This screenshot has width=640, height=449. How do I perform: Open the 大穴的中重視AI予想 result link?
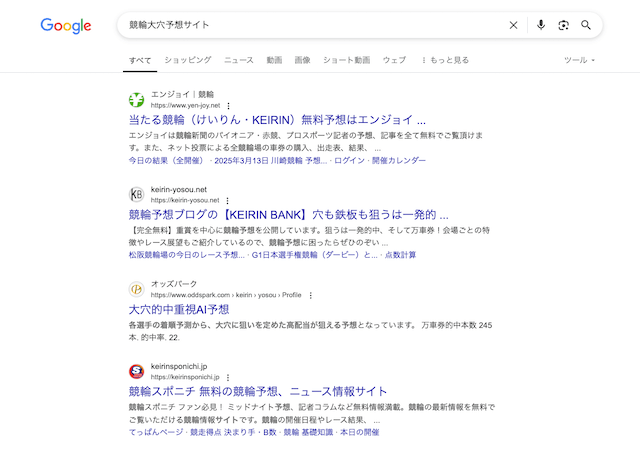pyautogui.click(x=179, y=310)
